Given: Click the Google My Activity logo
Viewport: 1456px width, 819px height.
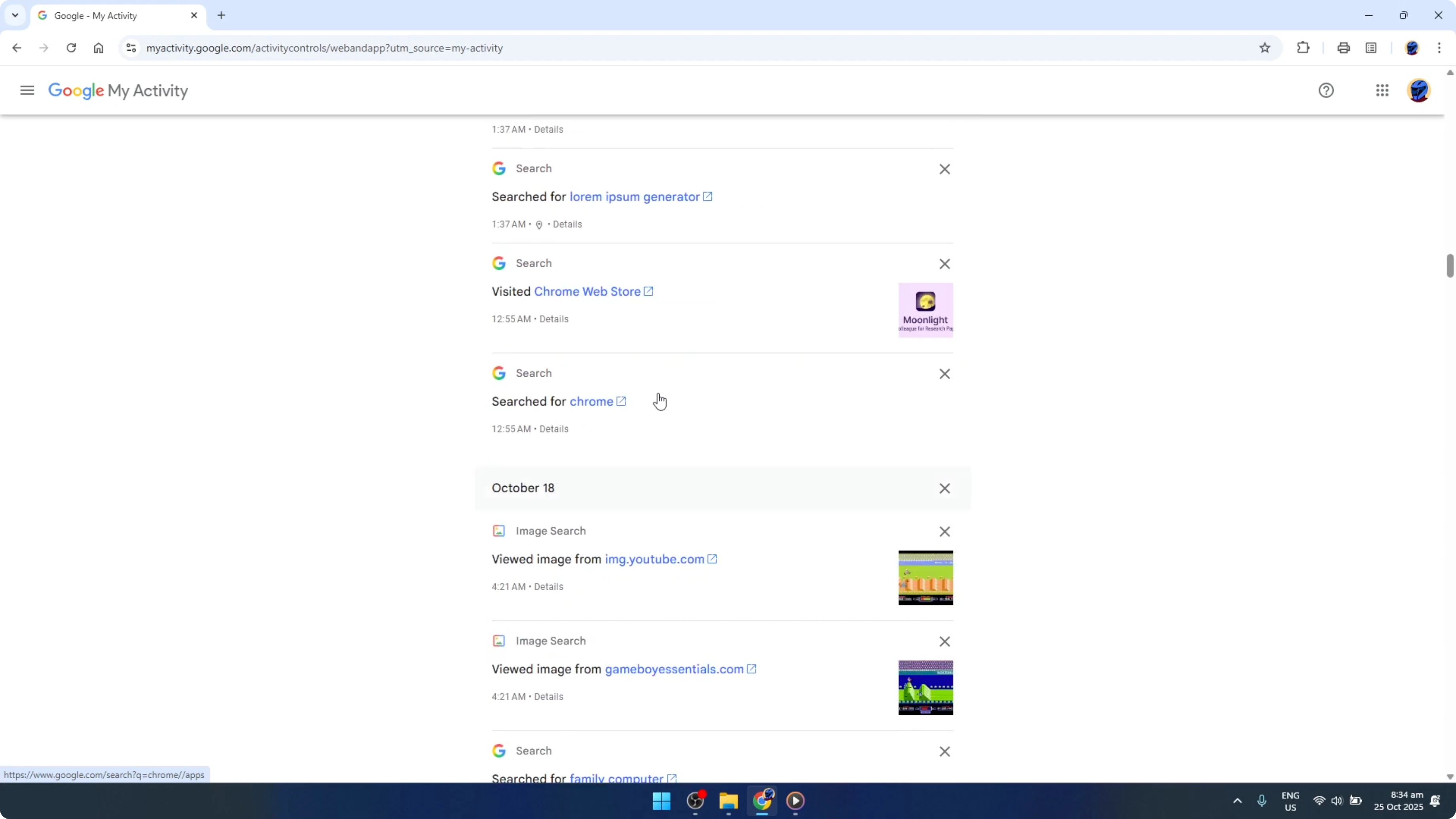Looking at the screenshot, I should (x=118, y=91).
